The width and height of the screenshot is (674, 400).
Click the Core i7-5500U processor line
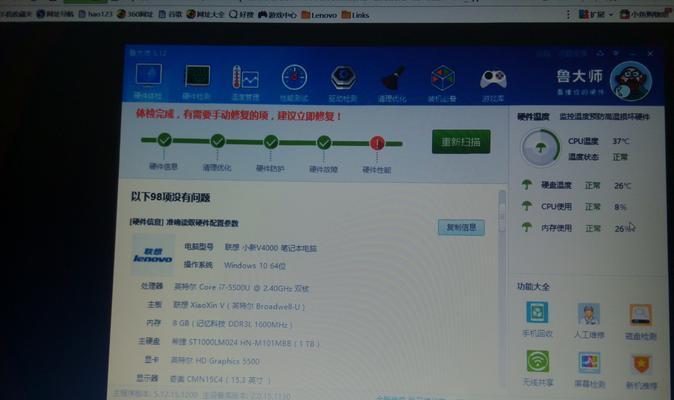pos(241,288)
